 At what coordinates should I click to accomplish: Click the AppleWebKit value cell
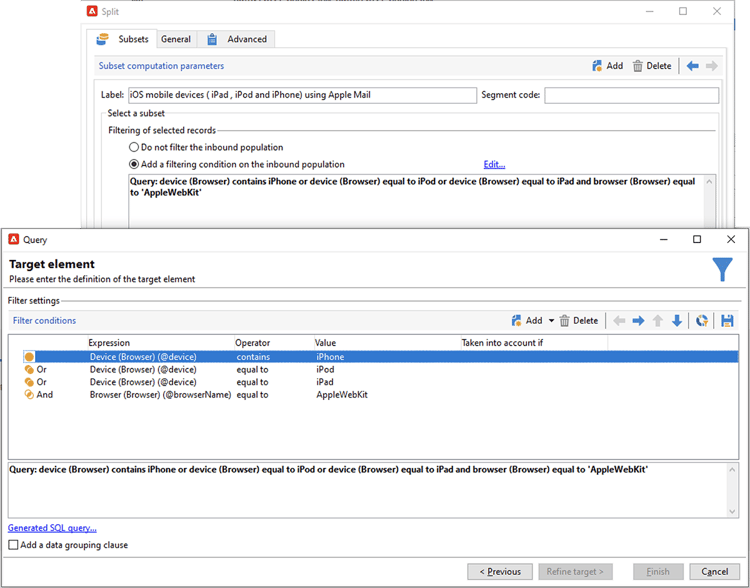[x=342, y=395]
